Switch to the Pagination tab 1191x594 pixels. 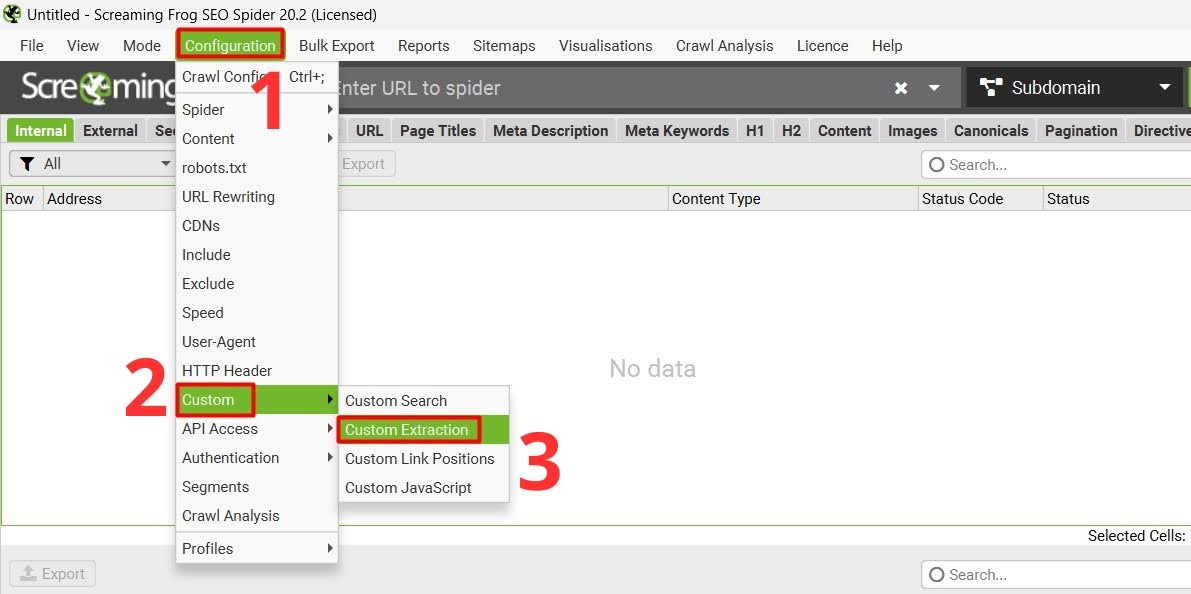pos(1081,131)
